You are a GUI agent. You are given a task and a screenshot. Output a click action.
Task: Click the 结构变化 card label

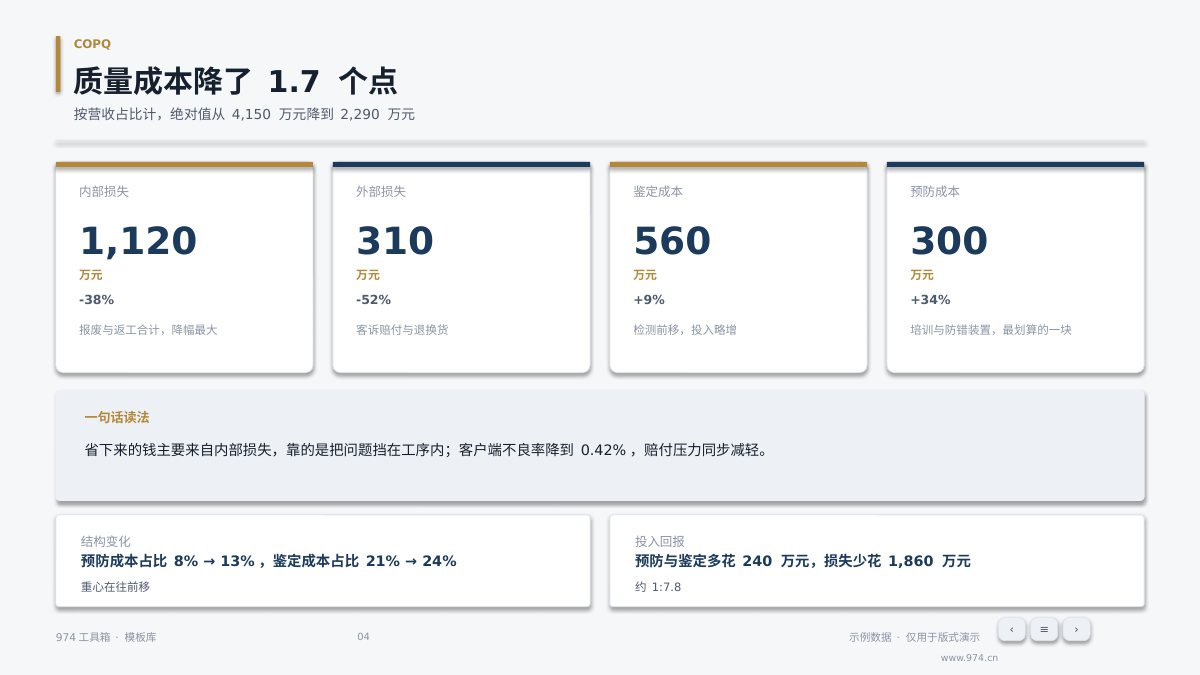106,541
